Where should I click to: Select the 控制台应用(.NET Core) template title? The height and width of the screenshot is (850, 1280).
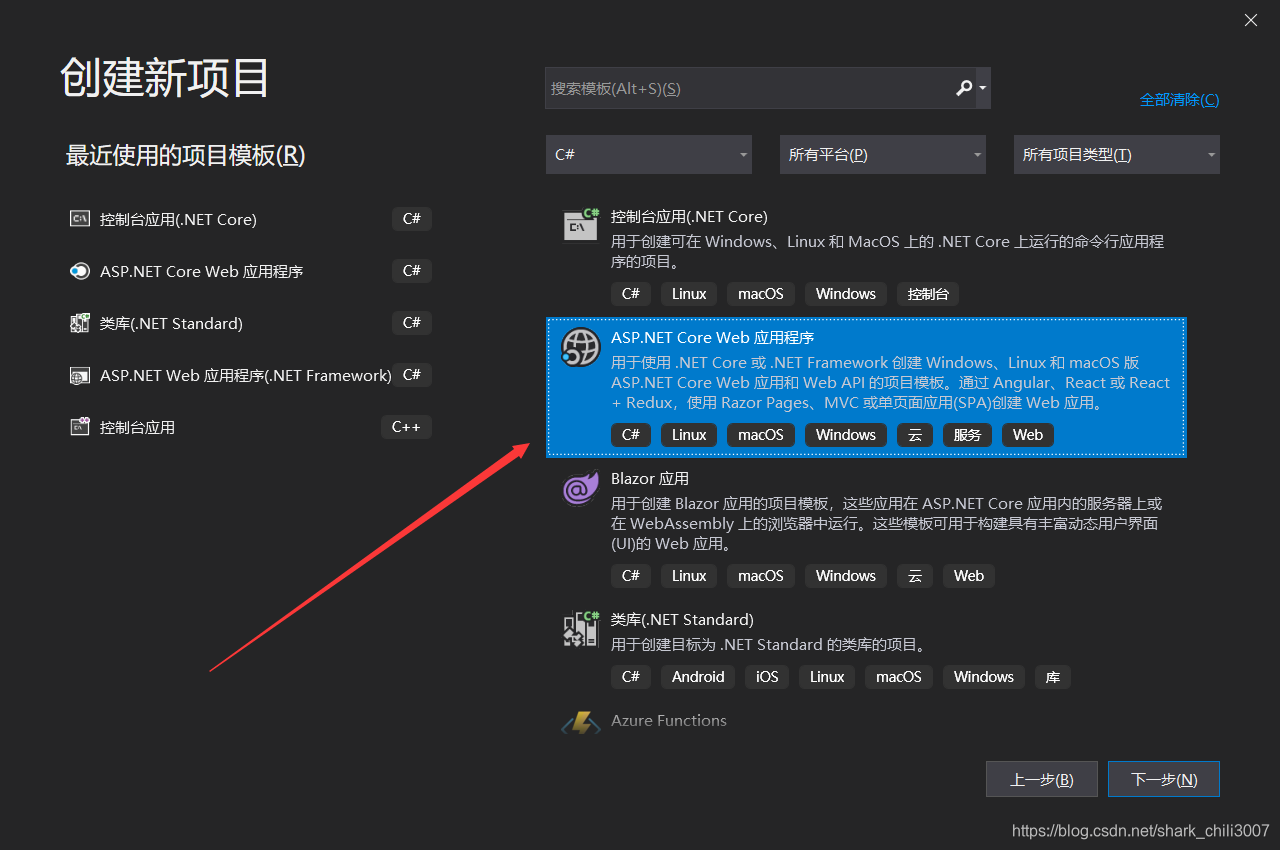coord(689,216)
